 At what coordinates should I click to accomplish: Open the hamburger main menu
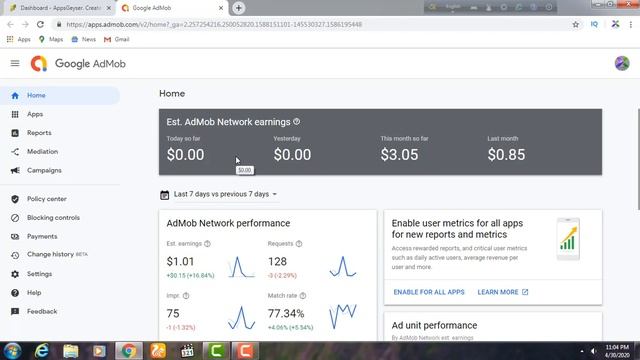pos(15,63)
